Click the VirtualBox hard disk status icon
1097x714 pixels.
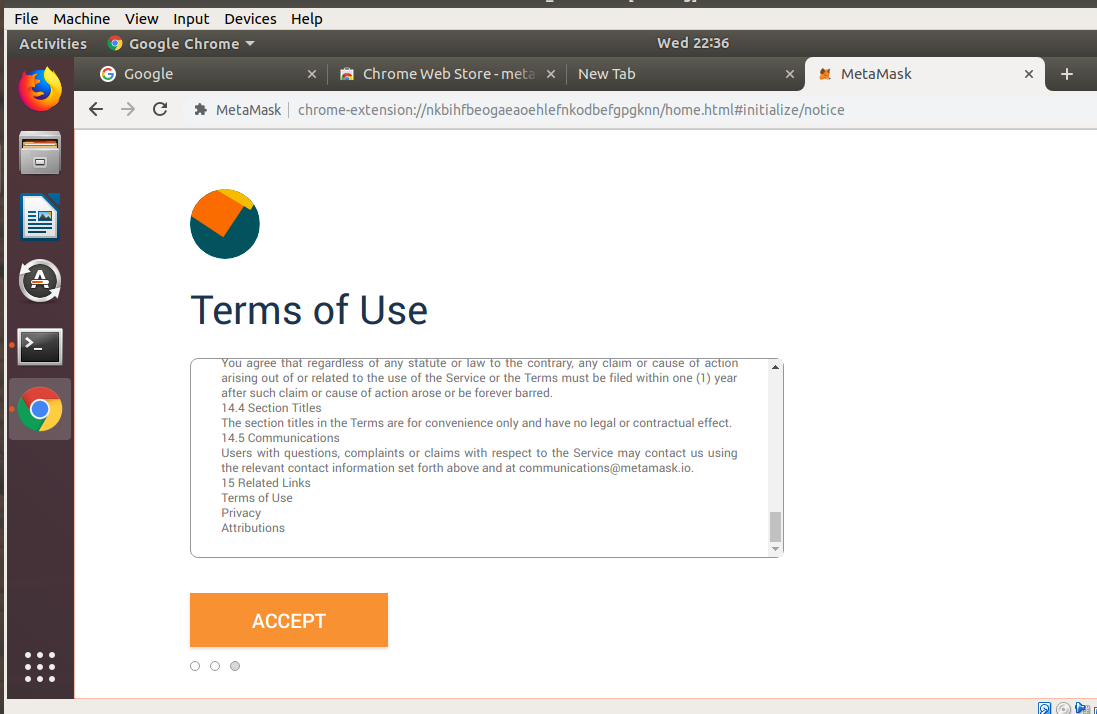pyautogui.click(x=1044, y=708)
